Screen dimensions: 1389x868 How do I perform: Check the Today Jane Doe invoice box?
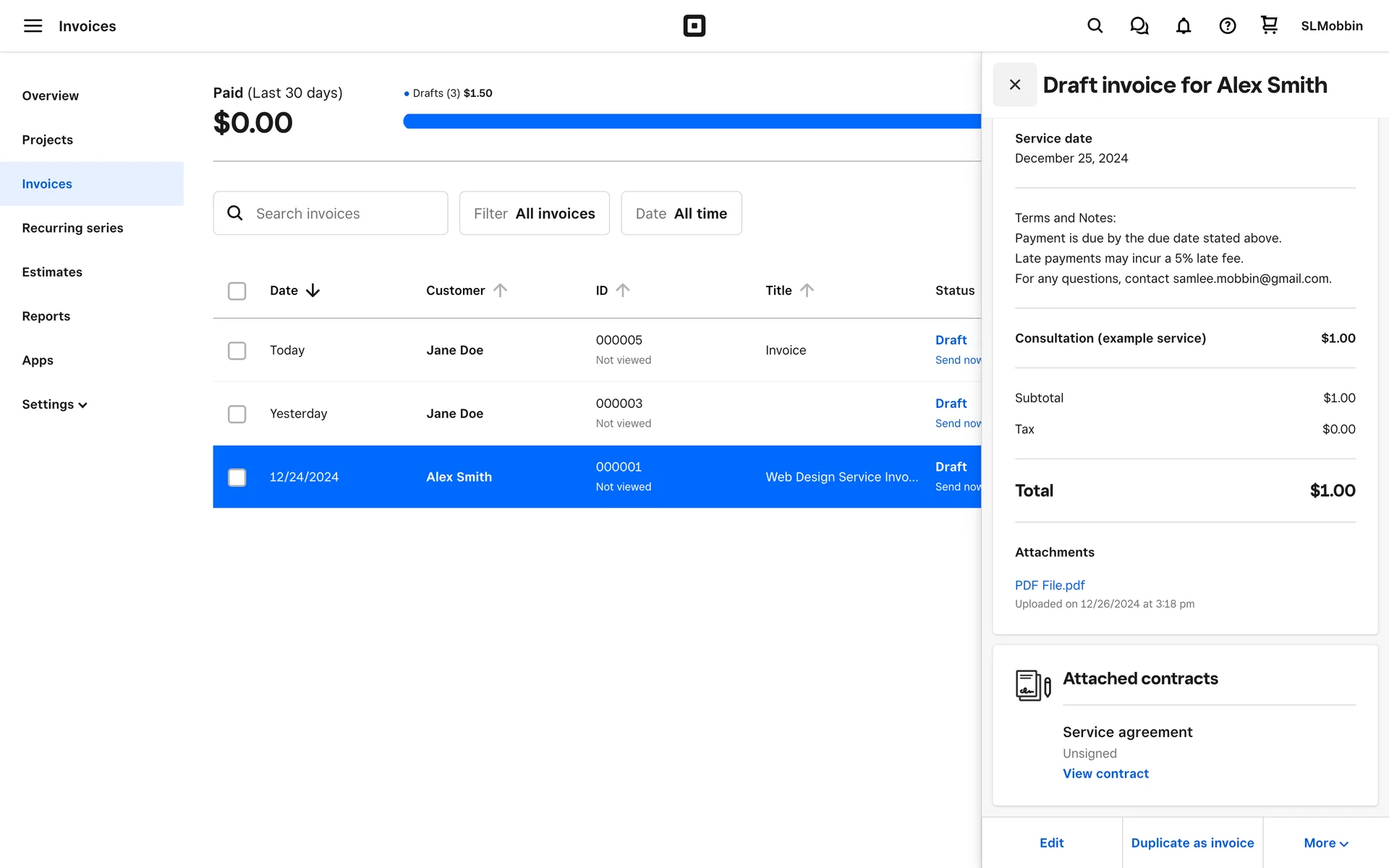tap(237, 351)
